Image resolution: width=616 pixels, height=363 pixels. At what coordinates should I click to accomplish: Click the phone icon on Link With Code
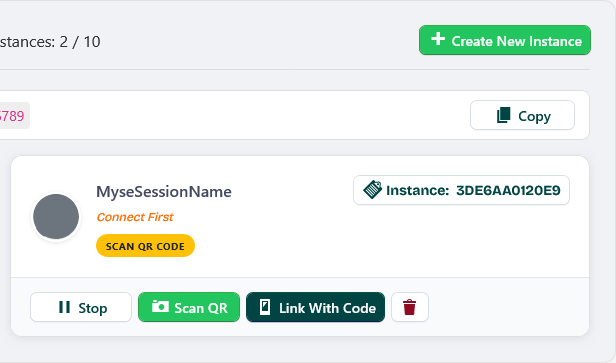click(x=265, y=307)
